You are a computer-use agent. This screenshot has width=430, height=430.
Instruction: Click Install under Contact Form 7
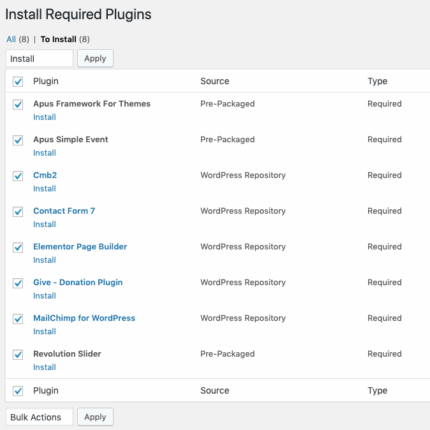[45, 224]
